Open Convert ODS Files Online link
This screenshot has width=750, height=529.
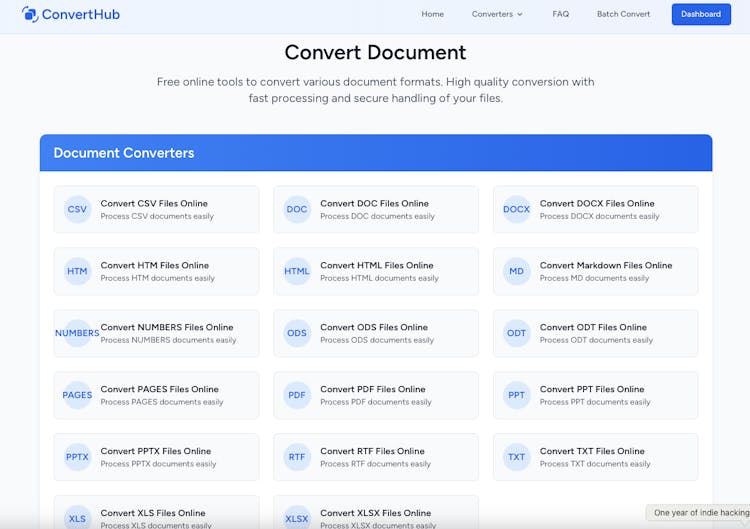374,328
